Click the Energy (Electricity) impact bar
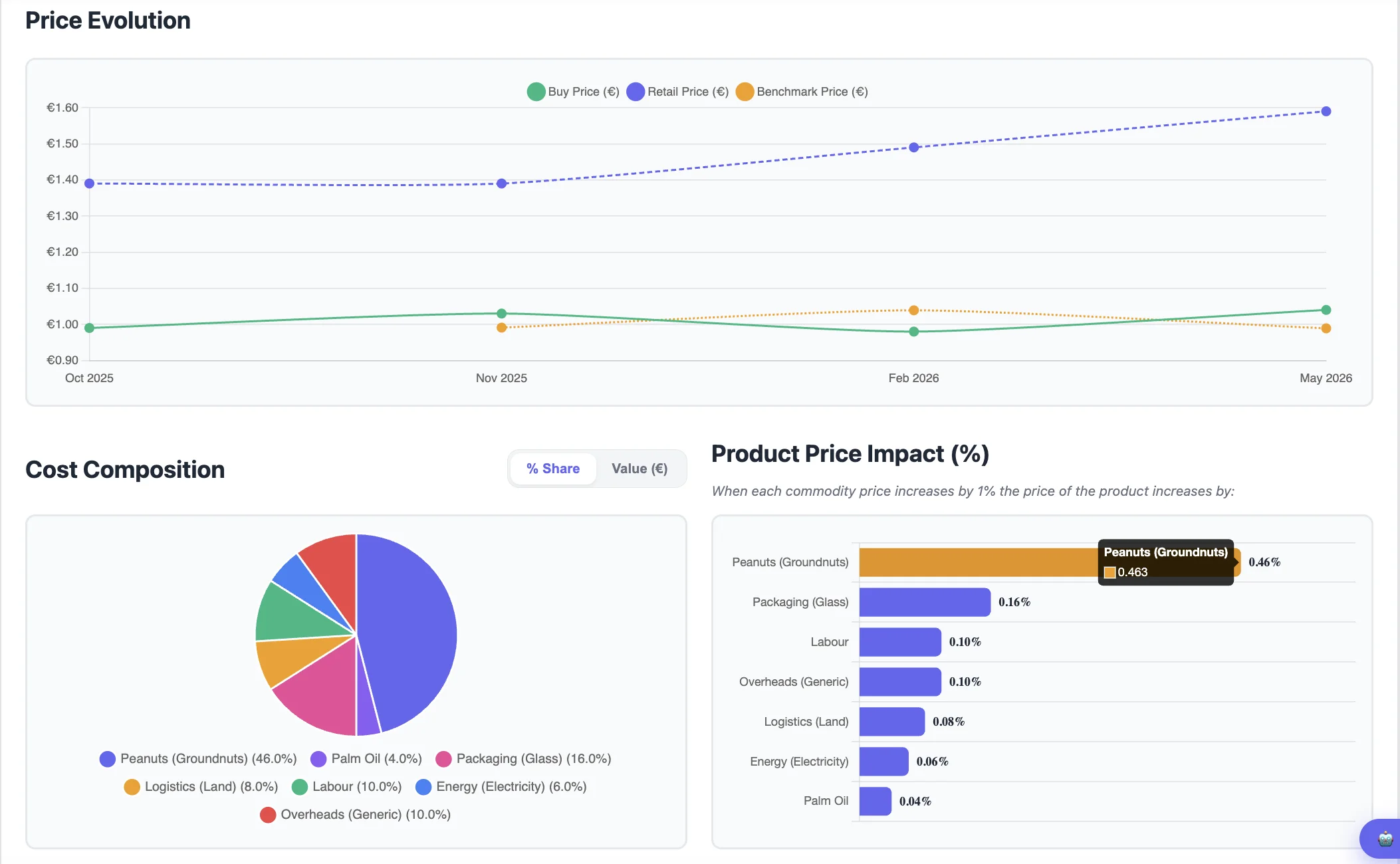The width and height of the screenshot is (1400, 864). pyautogui.click(x=884, y=762)
